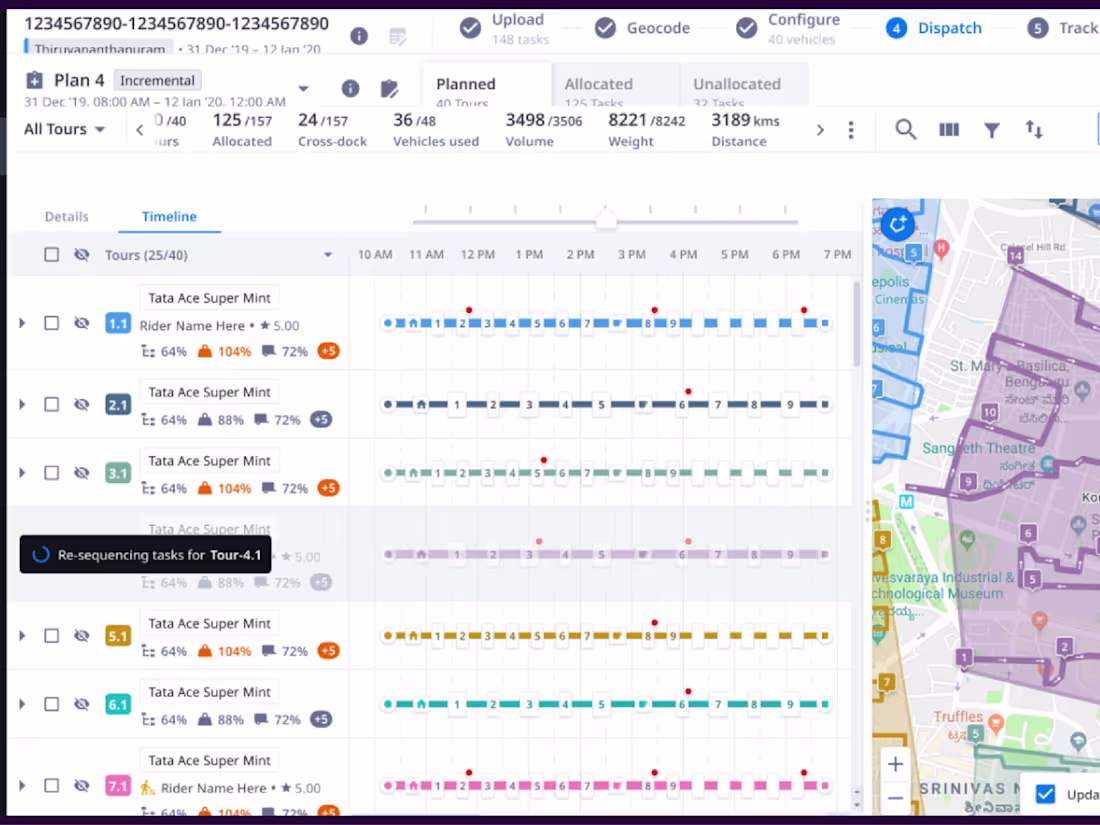Expand Tour 3.1 row details

(x=22, y=472)
